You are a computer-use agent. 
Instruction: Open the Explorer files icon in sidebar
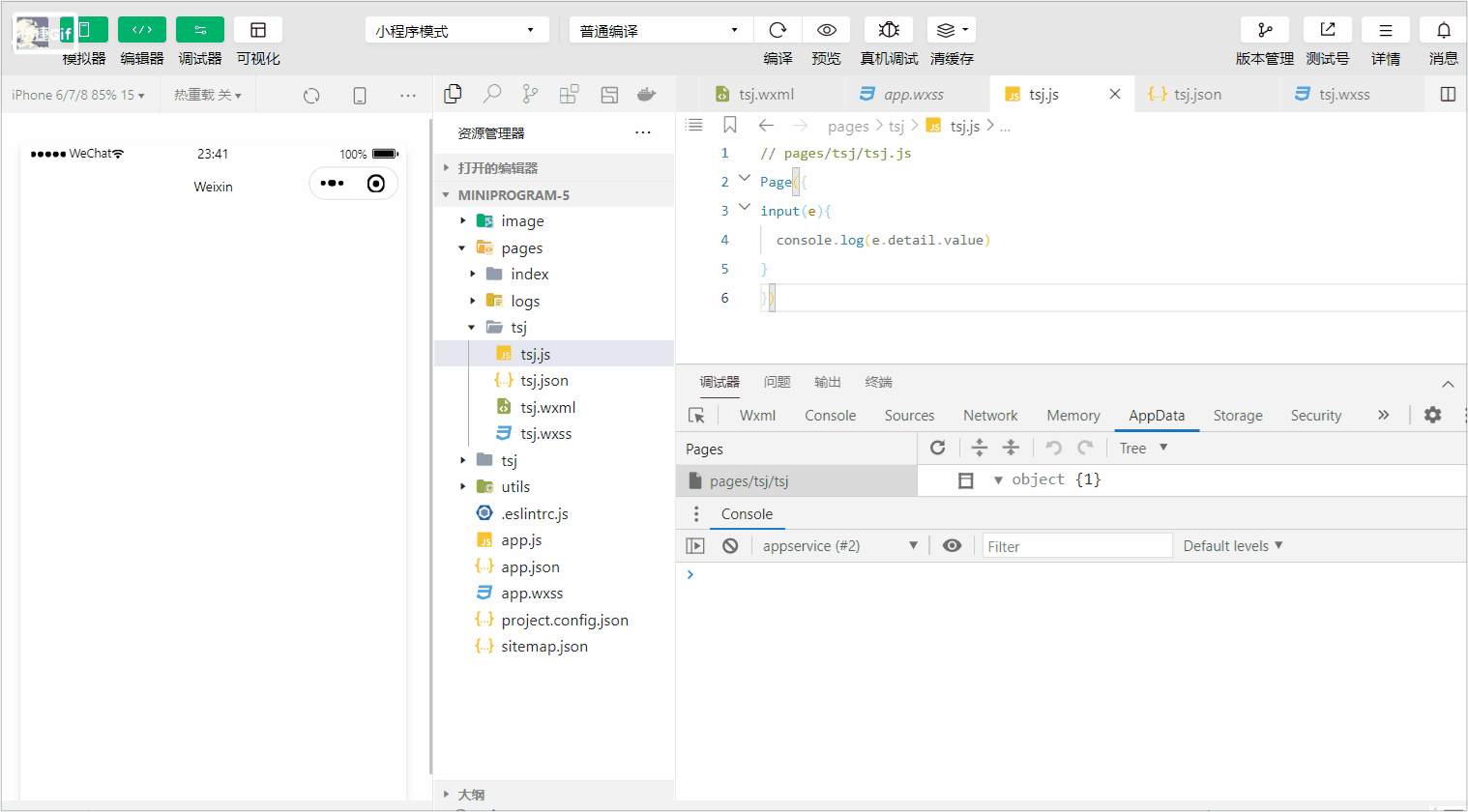click(x=453, y=94)
